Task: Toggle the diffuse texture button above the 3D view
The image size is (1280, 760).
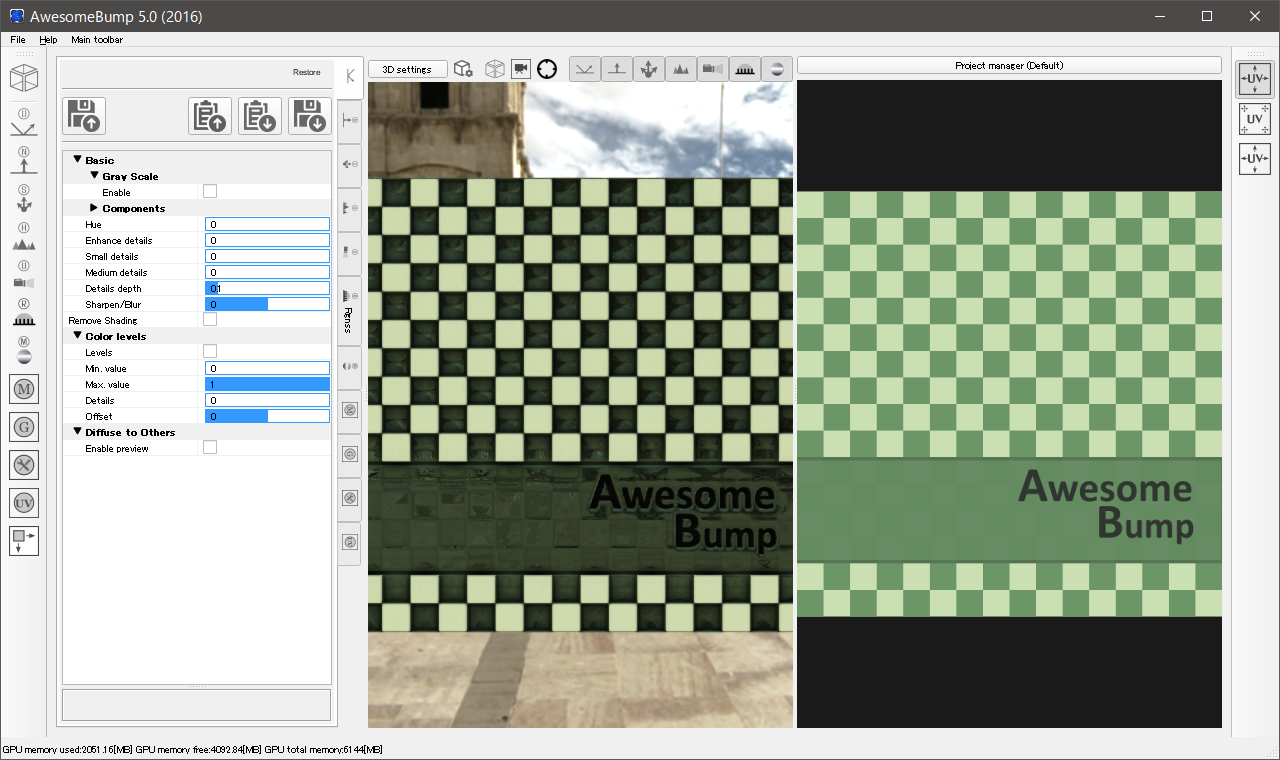Action: (x=585, y=68)
